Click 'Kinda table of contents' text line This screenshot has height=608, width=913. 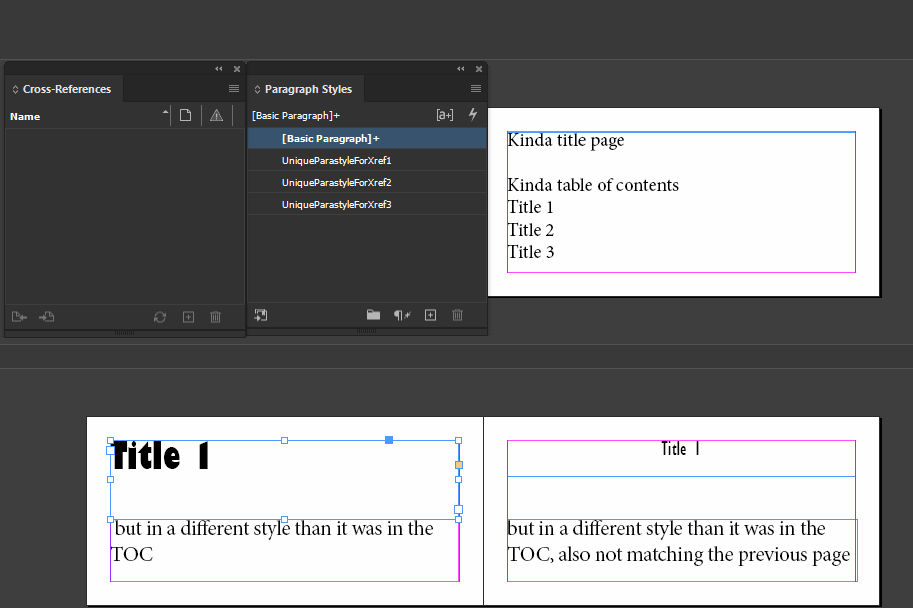[x=593, y=185]
